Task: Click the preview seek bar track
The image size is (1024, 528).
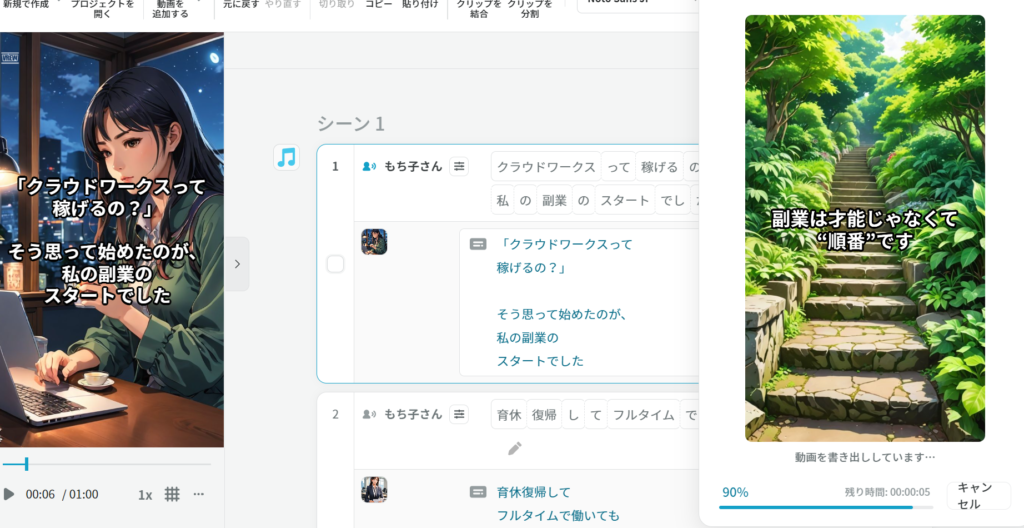Action: tap(120, 464)
